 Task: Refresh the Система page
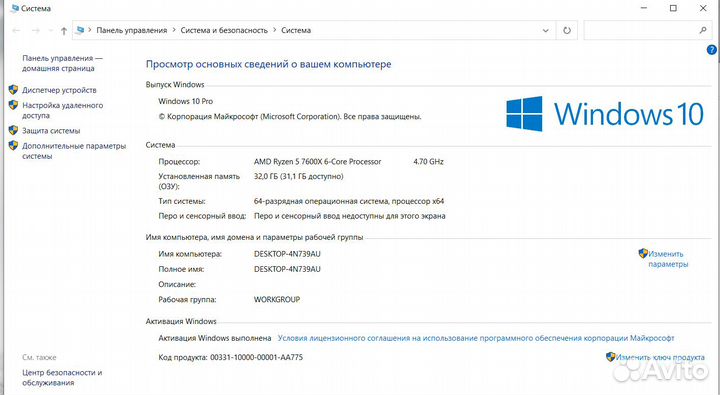click(x=567, y=30)
